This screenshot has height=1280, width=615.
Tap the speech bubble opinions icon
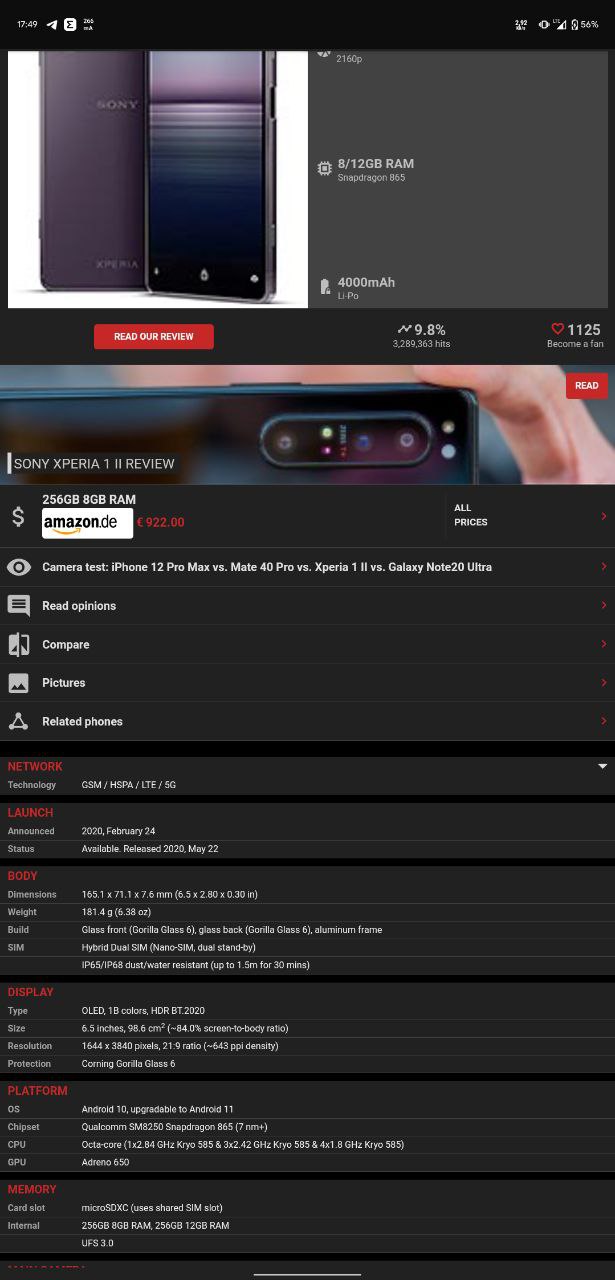point(19,606)
